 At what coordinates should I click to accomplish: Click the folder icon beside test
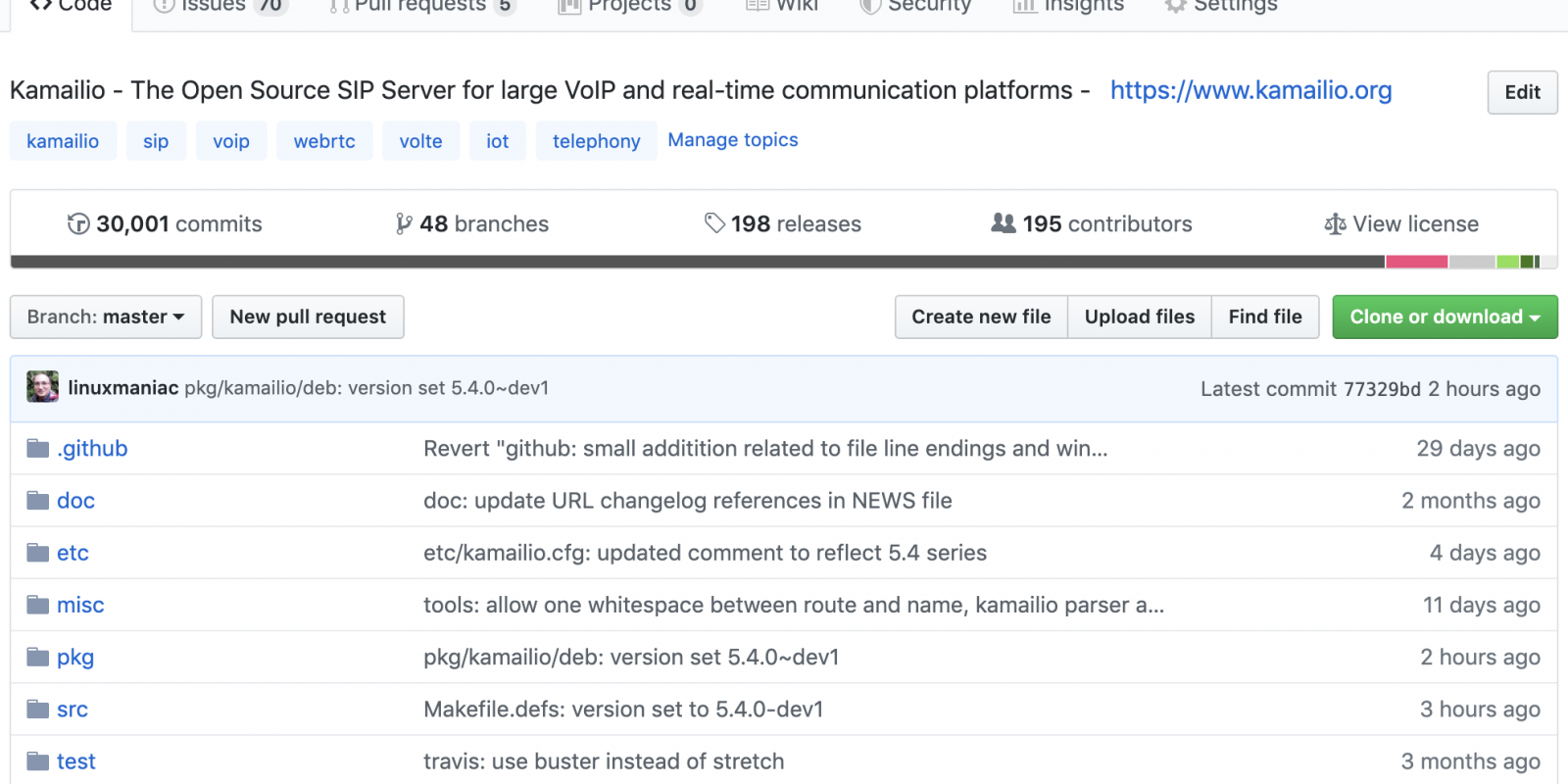(x=38, y=760)
